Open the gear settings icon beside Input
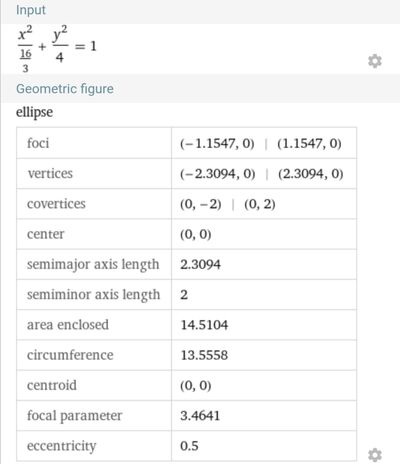 [x=375, y=61]
